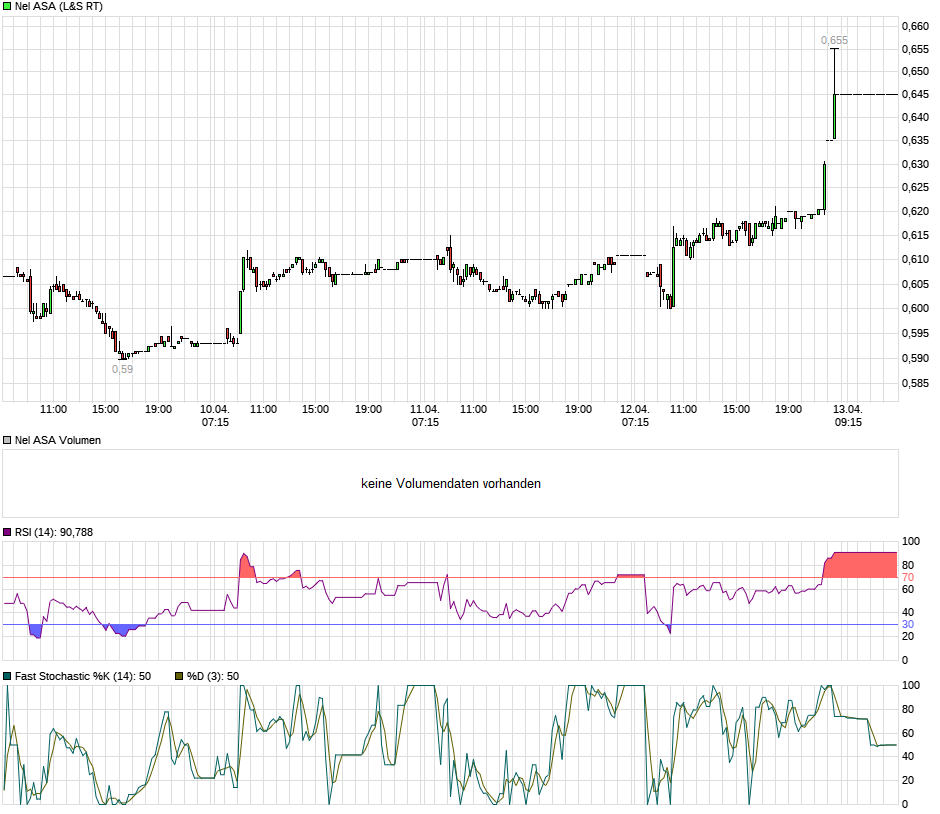Screen dimensions: 940x814
Task: Click the 0,660 price axis value
Action: point(915,26)
